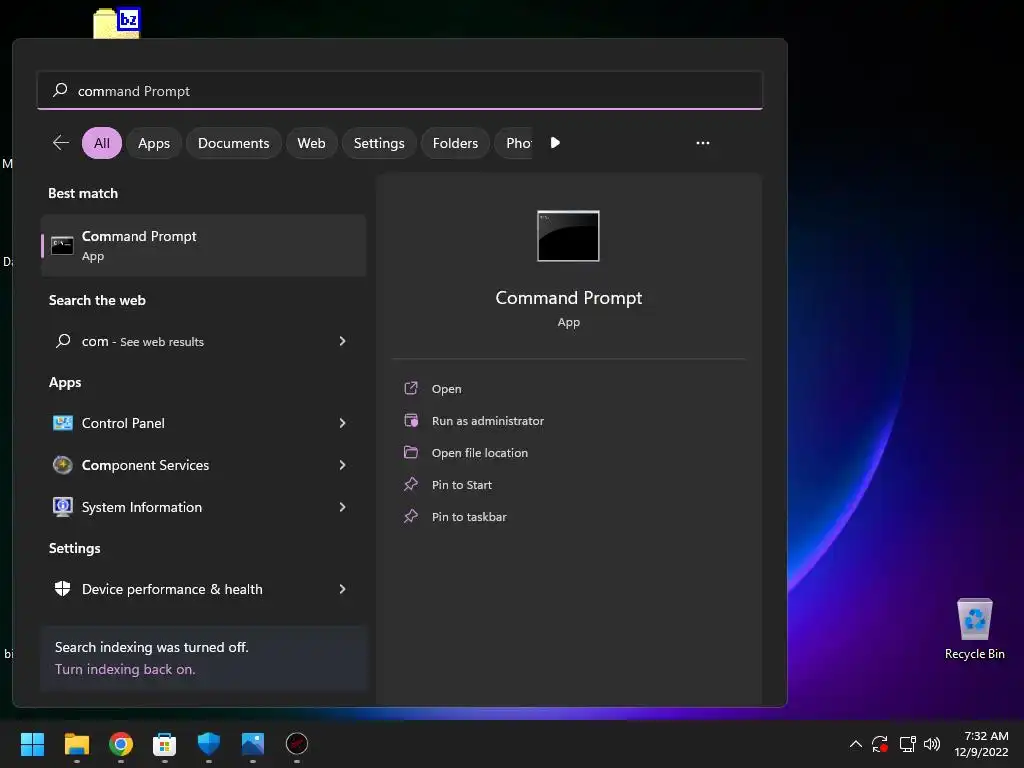Open Google Chrome from the taskbar

(x=121, y=744)
